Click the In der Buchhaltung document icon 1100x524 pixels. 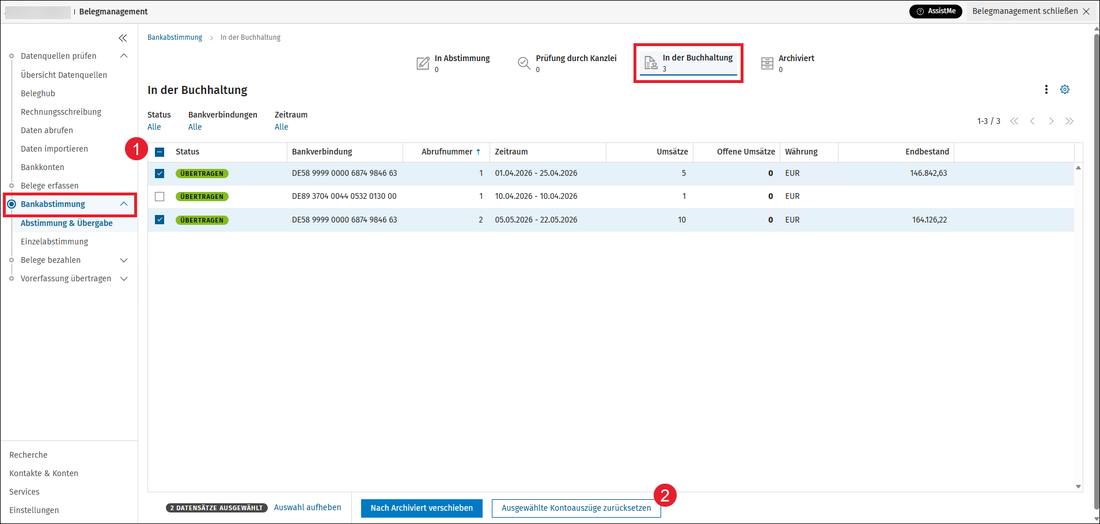point(651,62)
